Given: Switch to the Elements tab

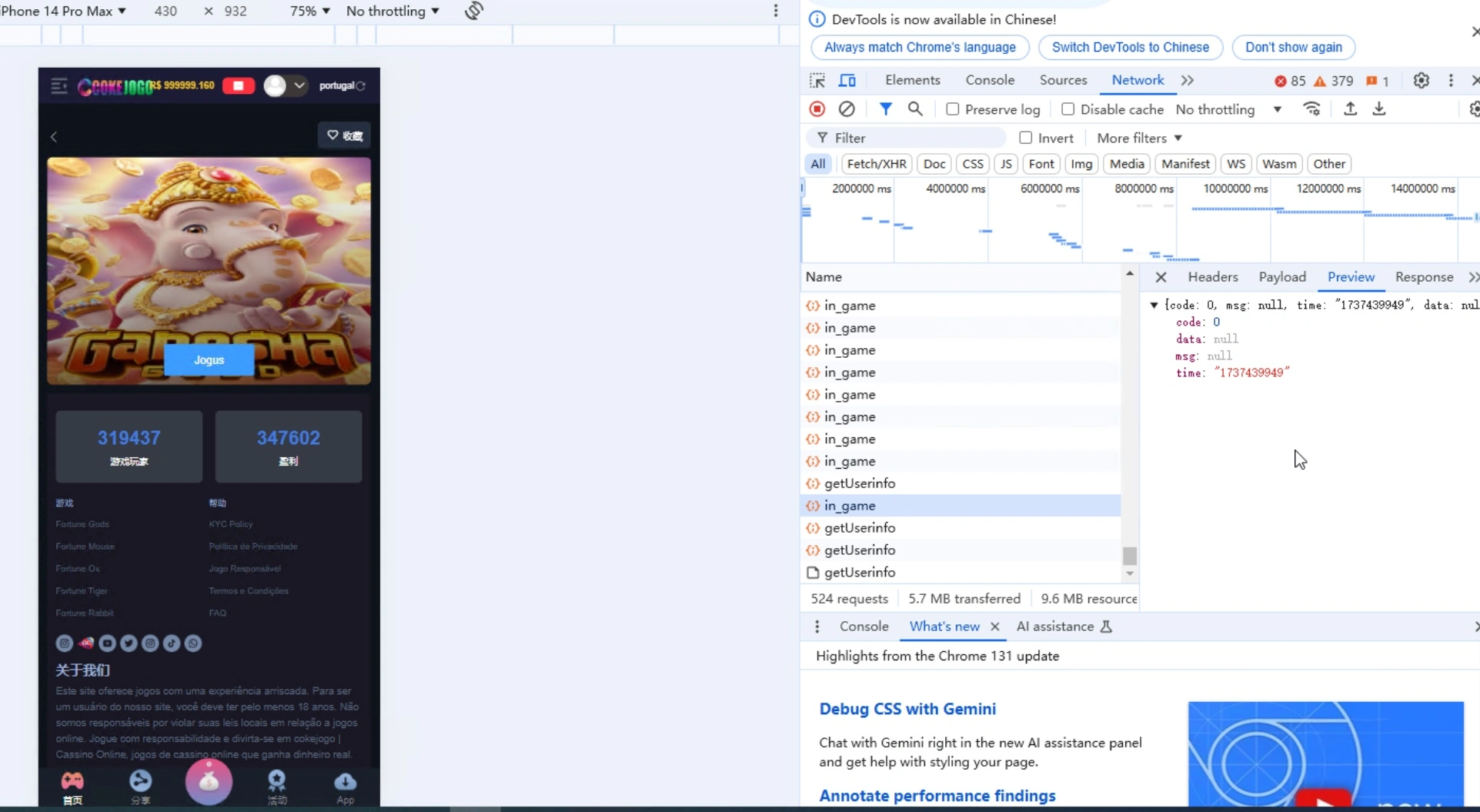Looking at the screenshot, I should coord(913,80).
